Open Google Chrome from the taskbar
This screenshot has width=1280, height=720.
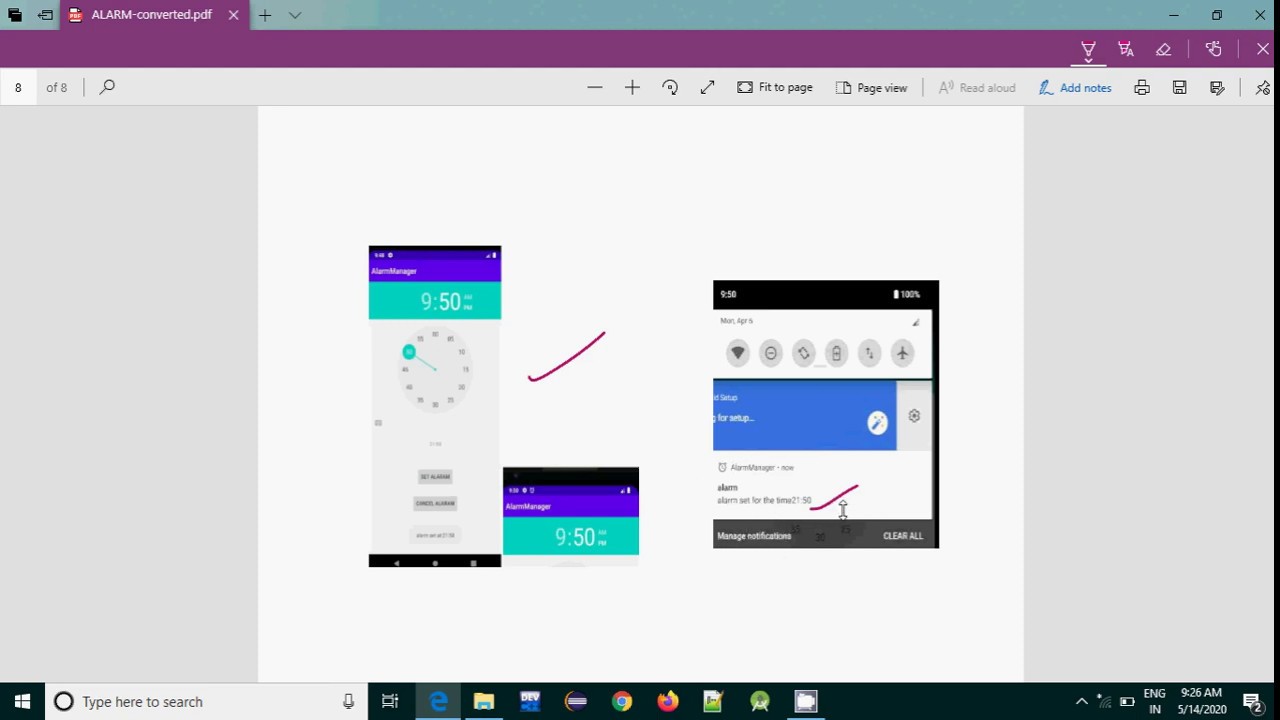[622, 702]
